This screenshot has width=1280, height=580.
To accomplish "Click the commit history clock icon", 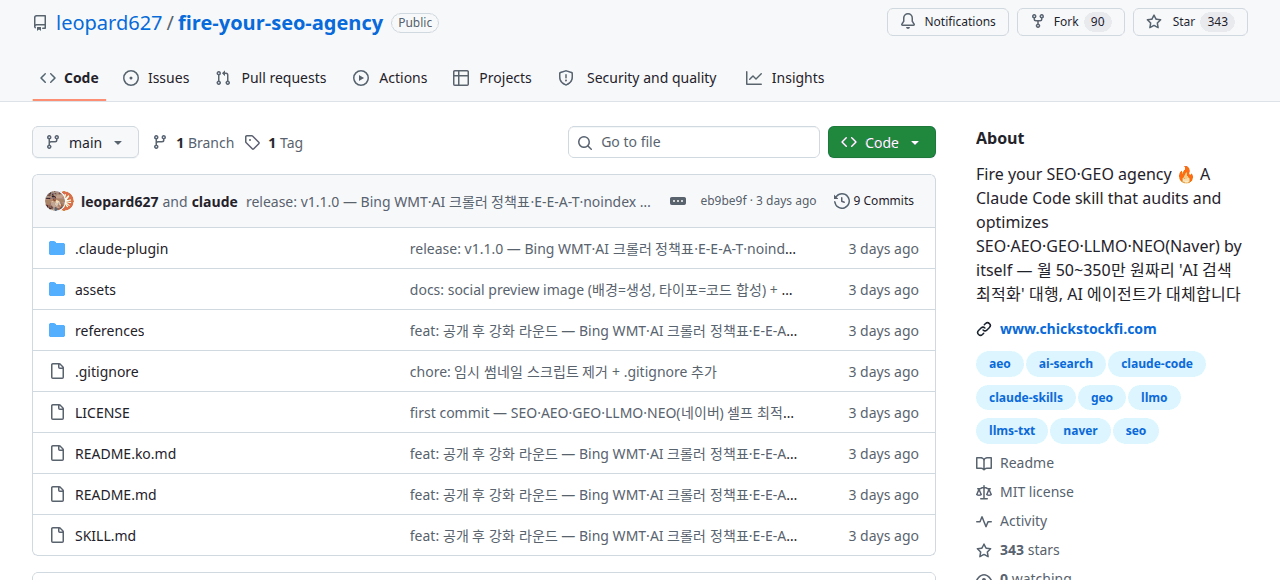I will [841, 201].
